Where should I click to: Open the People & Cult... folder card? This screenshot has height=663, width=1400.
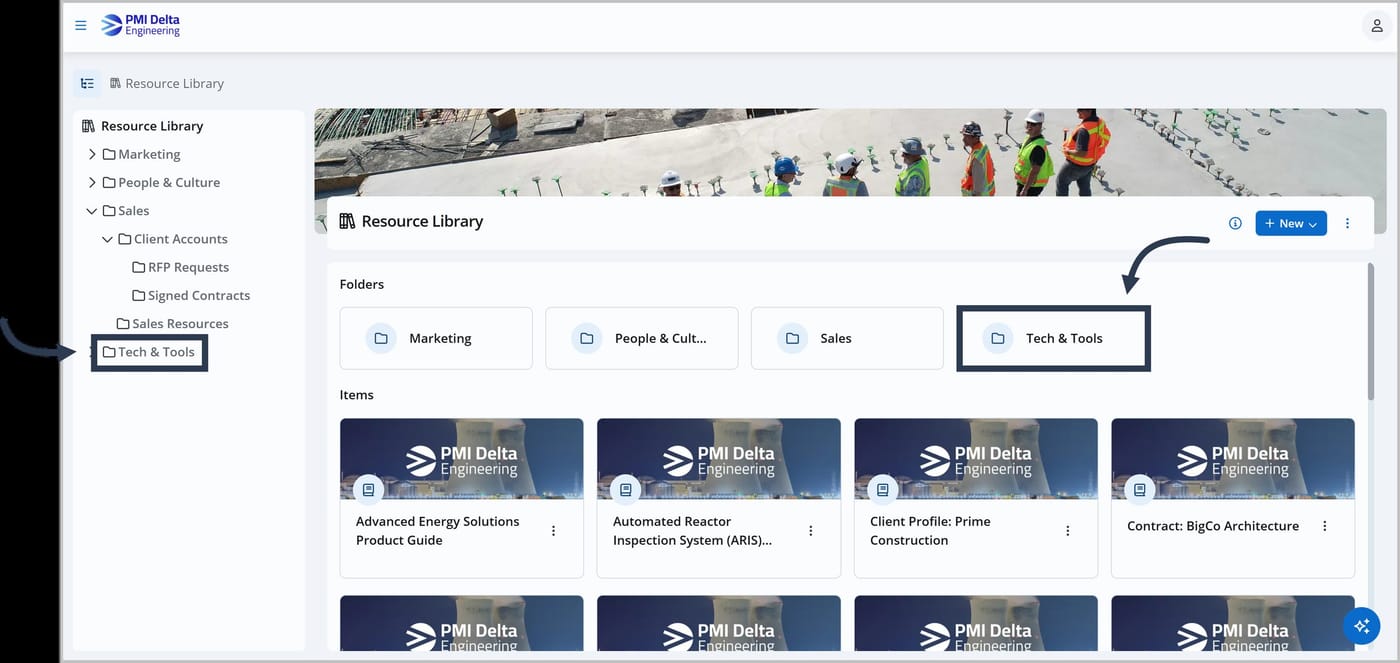642,338
